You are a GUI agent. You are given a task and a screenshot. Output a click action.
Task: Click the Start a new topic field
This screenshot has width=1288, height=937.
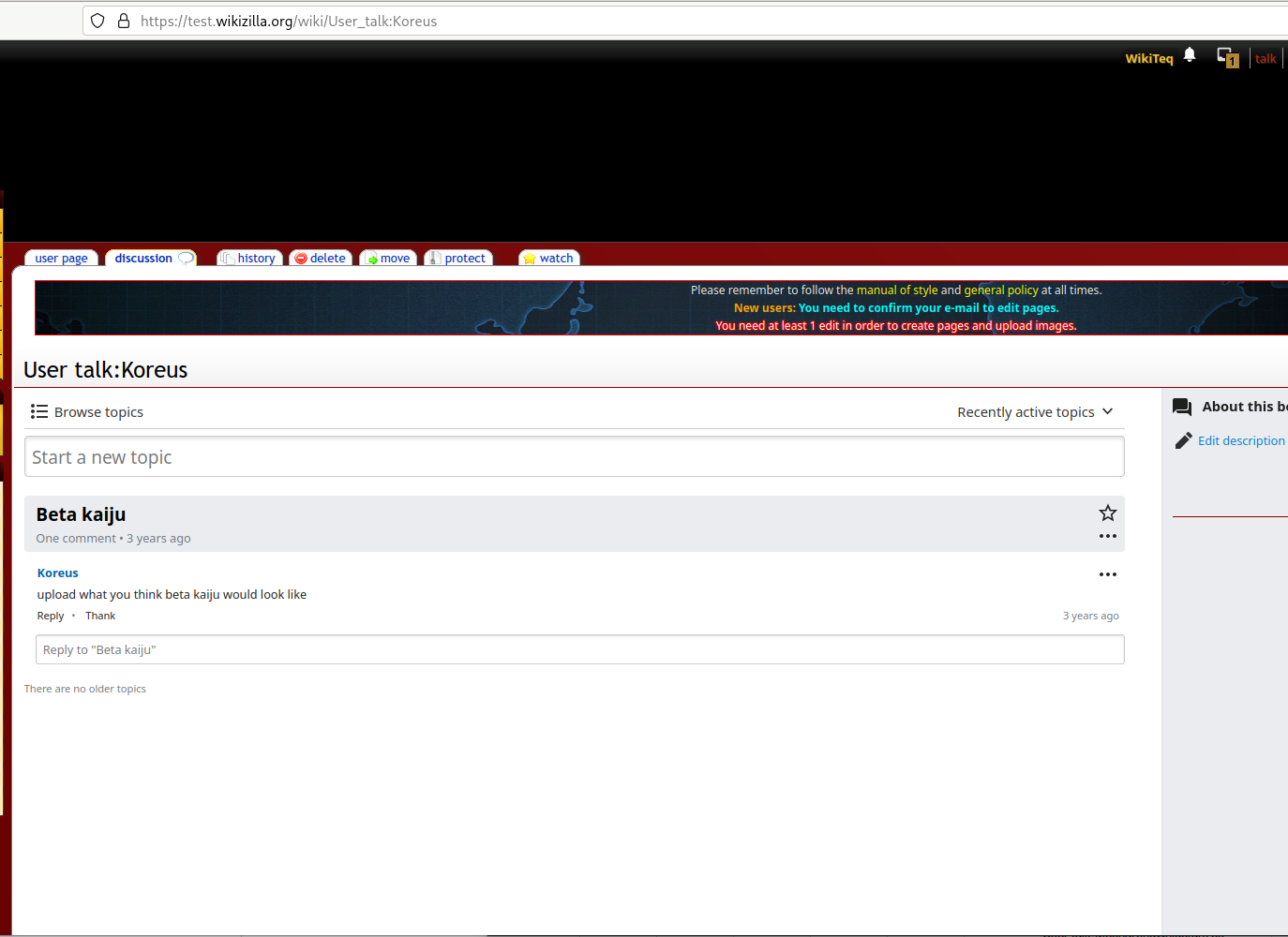[x=575, y=457]
